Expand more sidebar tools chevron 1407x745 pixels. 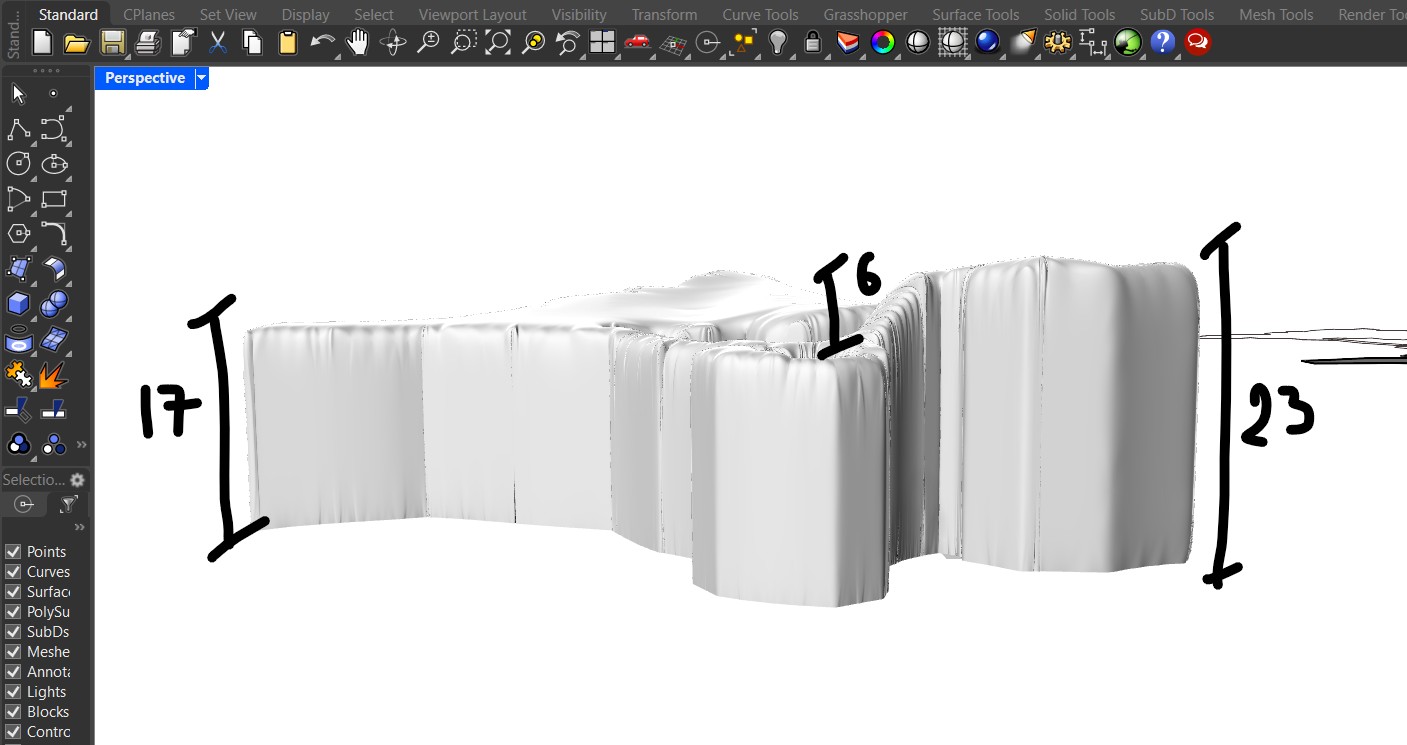[81, 444]
